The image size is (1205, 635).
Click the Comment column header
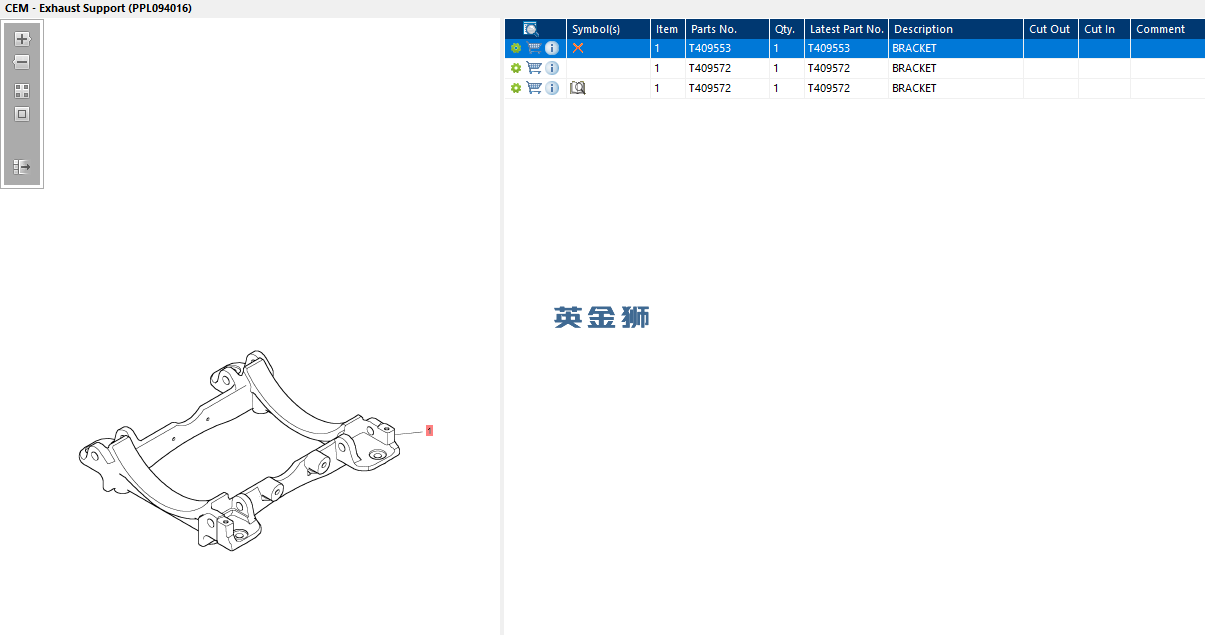pos(1167,29)
